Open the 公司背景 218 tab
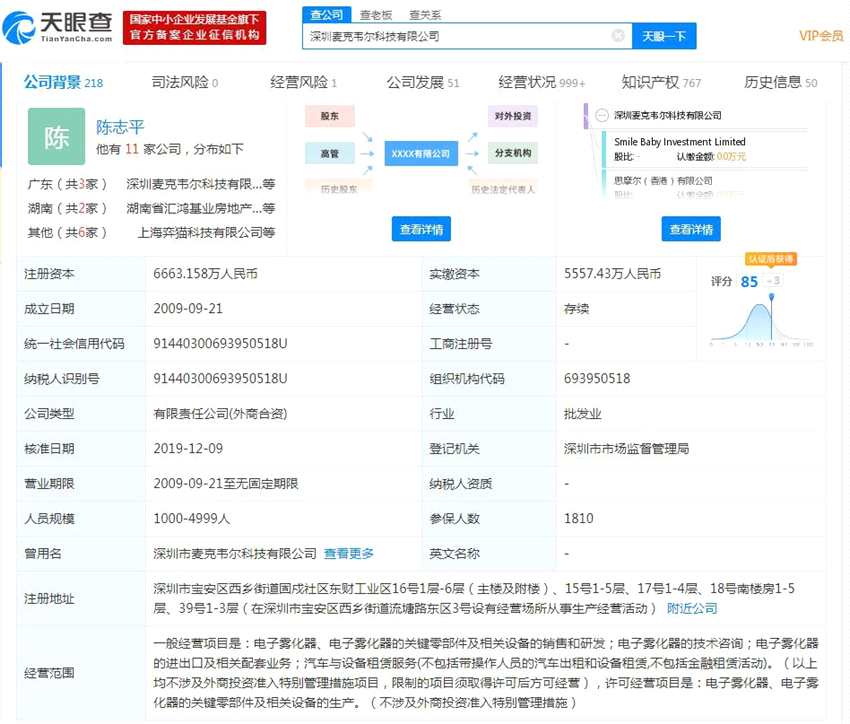This screenshot has width=850, height=724. (63, 82)
